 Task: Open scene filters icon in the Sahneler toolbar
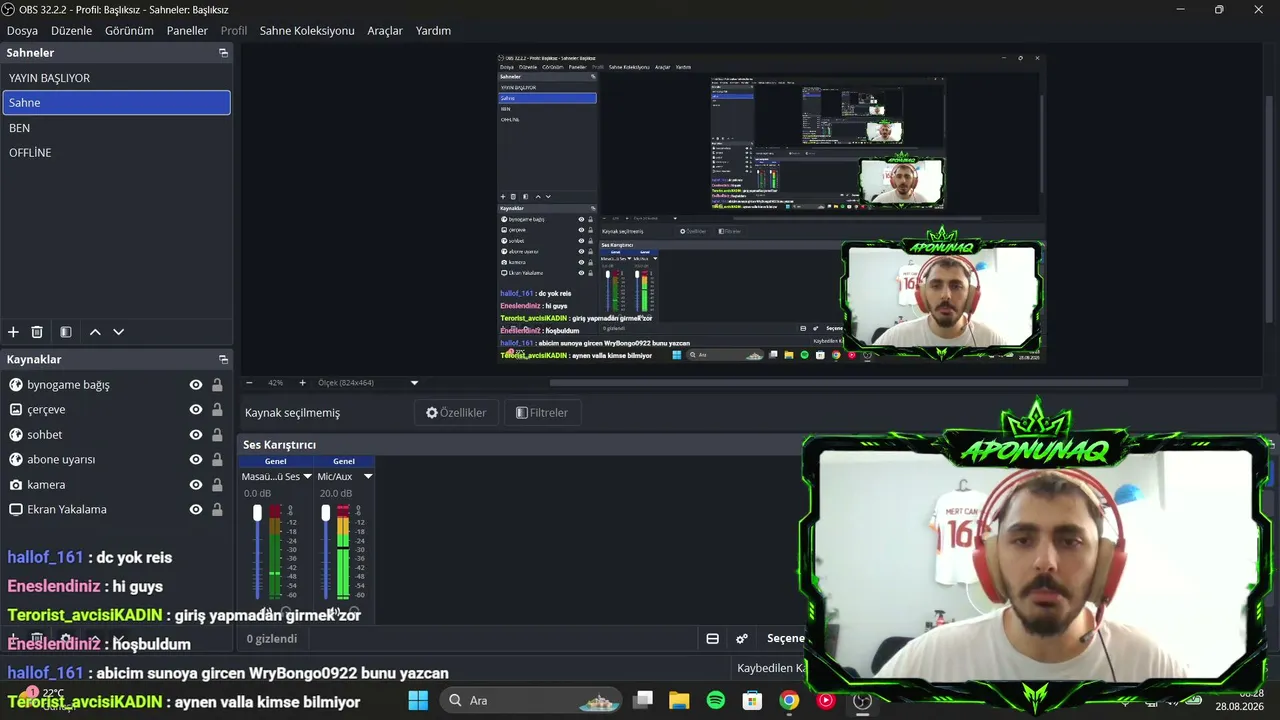pyautogui.click(x=66, y=332)
